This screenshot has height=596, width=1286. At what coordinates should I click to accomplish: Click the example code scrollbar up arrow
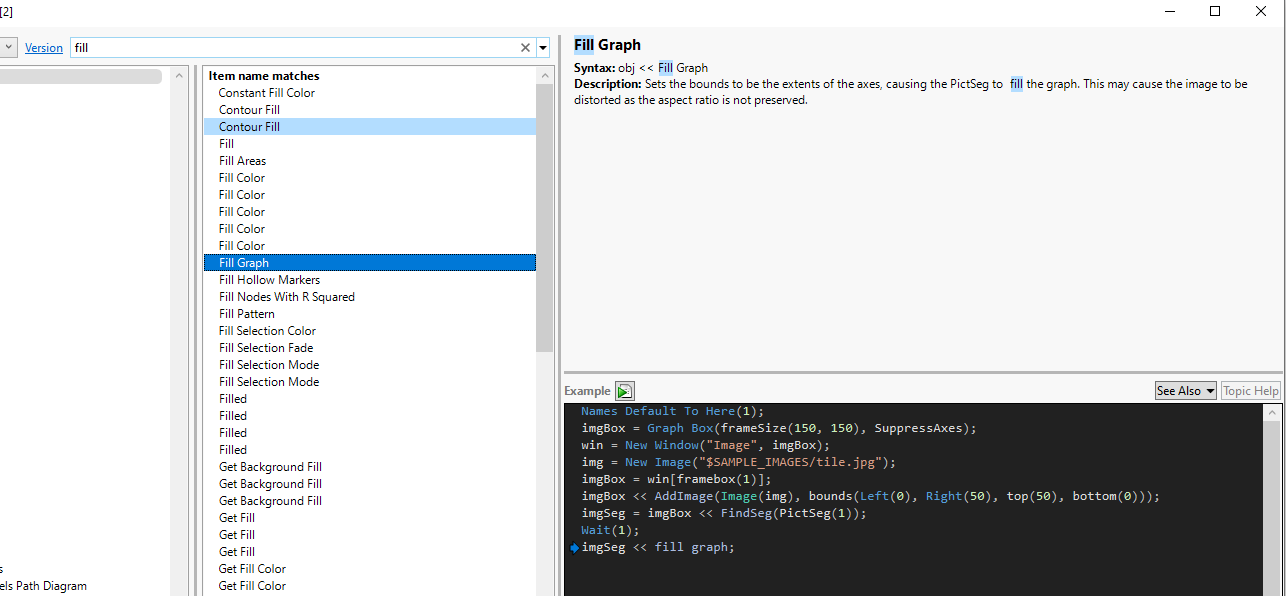[x=1272, y=412]
